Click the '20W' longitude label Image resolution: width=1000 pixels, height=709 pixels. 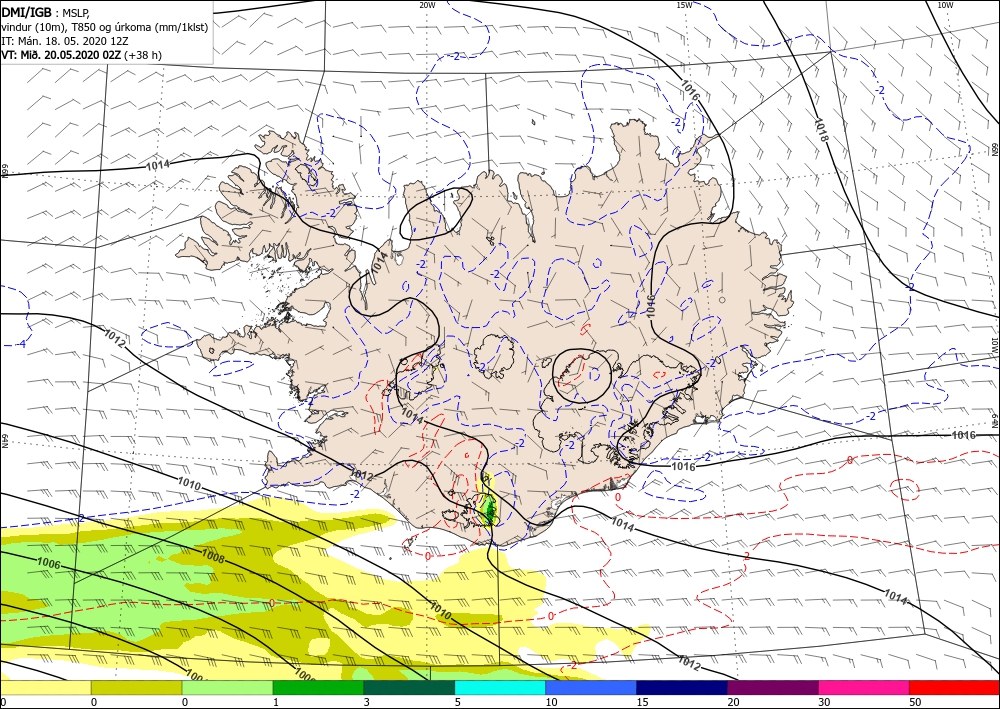427,5
